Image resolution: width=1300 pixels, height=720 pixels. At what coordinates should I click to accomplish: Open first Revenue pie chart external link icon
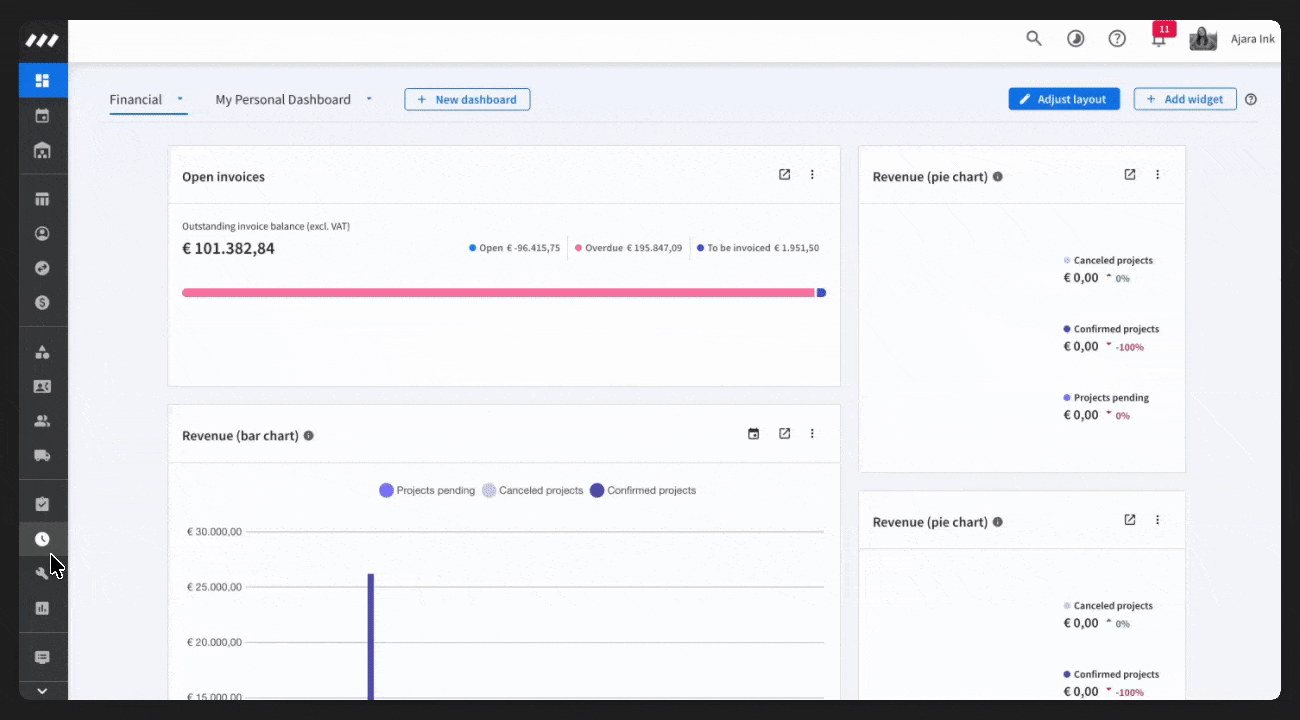pyautogui.click(x=1130, y=174)
